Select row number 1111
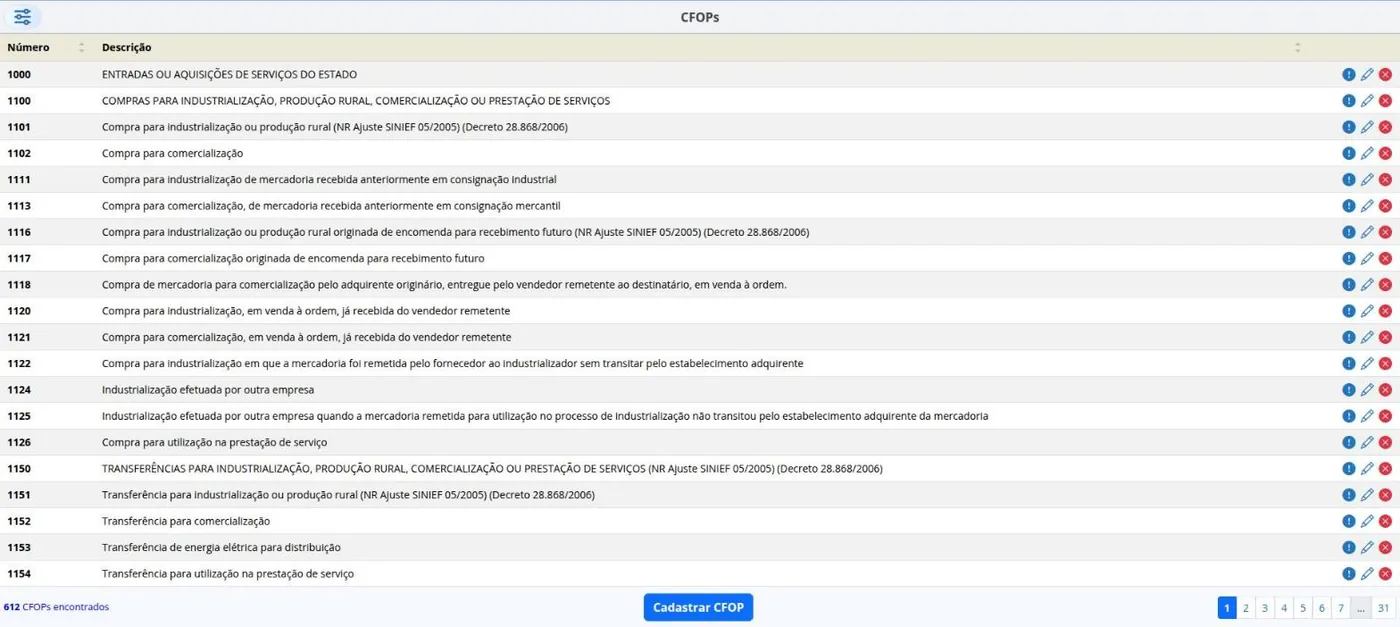This screenshot has height=627, width=1400. tap(19, 180)
